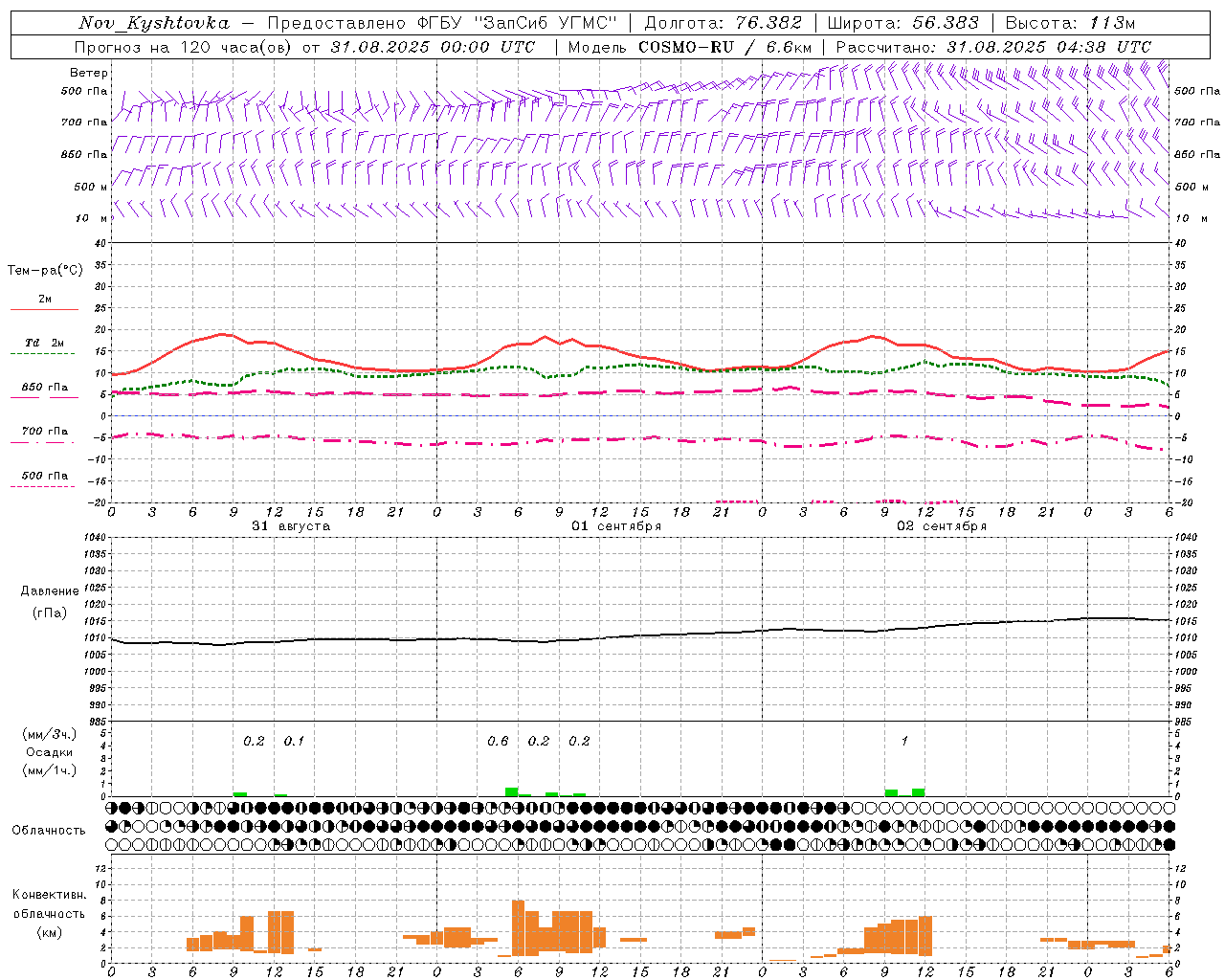Viewport: 1225px width, 980px height.
Task: Click the grid resolution 6.6км
Action: (789, 47)
